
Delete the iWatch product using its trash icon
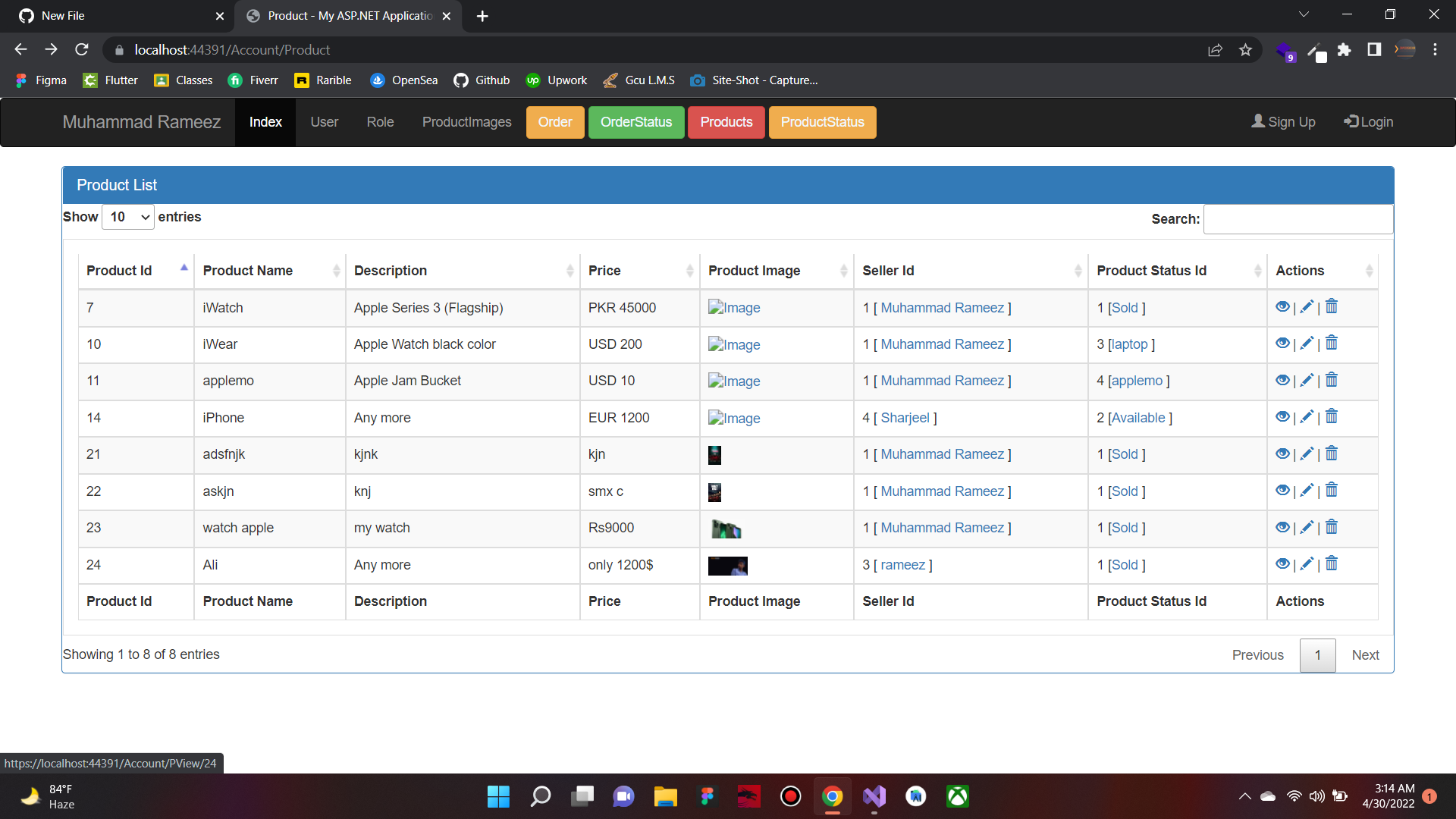pos(1332,306)
